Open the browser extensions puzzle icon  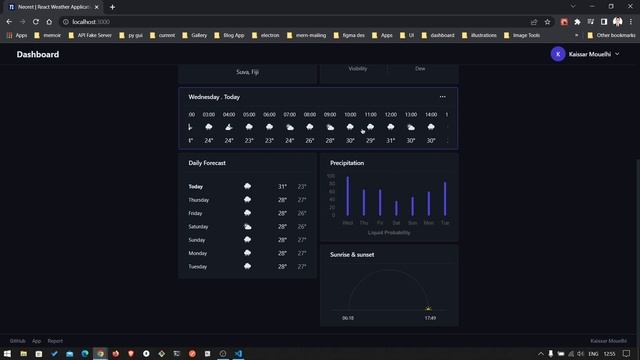577,22
